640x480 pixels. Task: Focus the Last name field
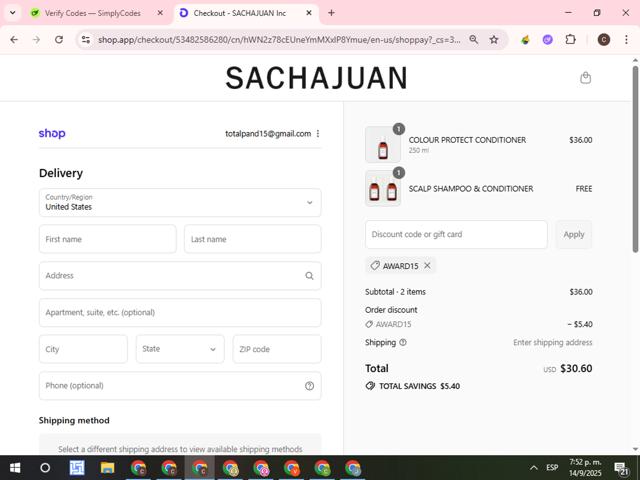(x=253, y=239)
